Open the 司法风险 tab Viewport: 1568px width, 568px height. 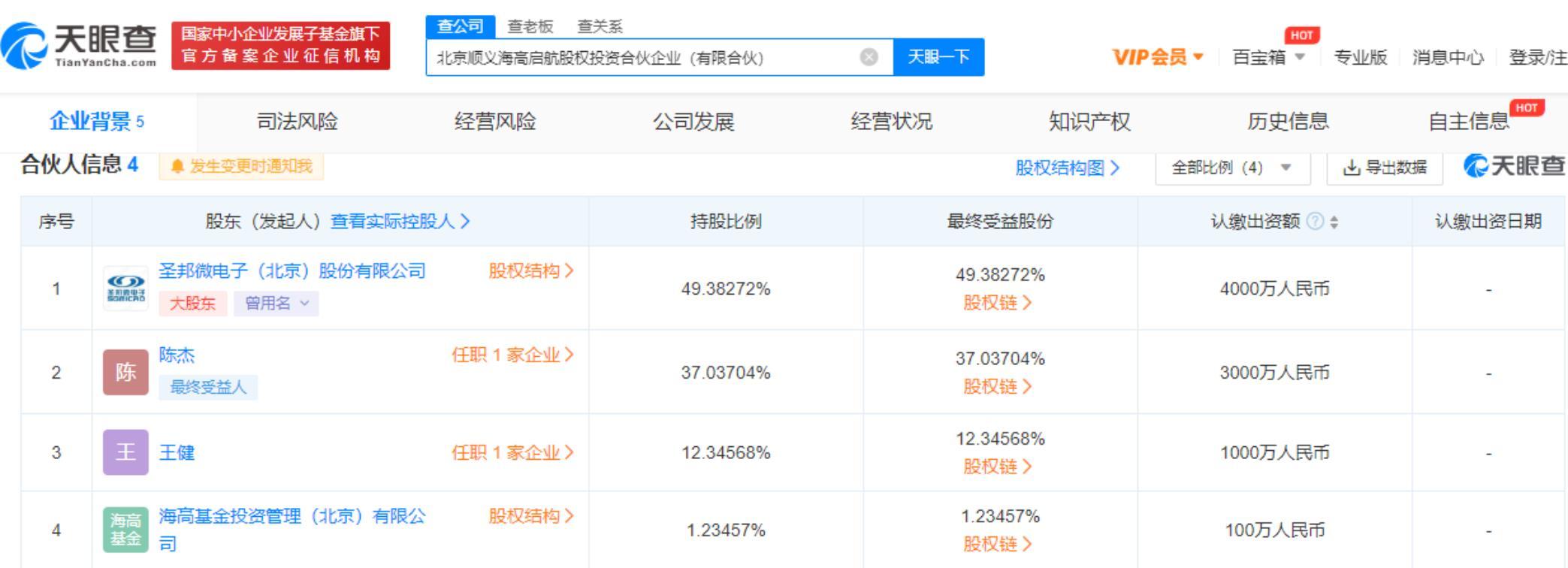(x=298, y=121)
